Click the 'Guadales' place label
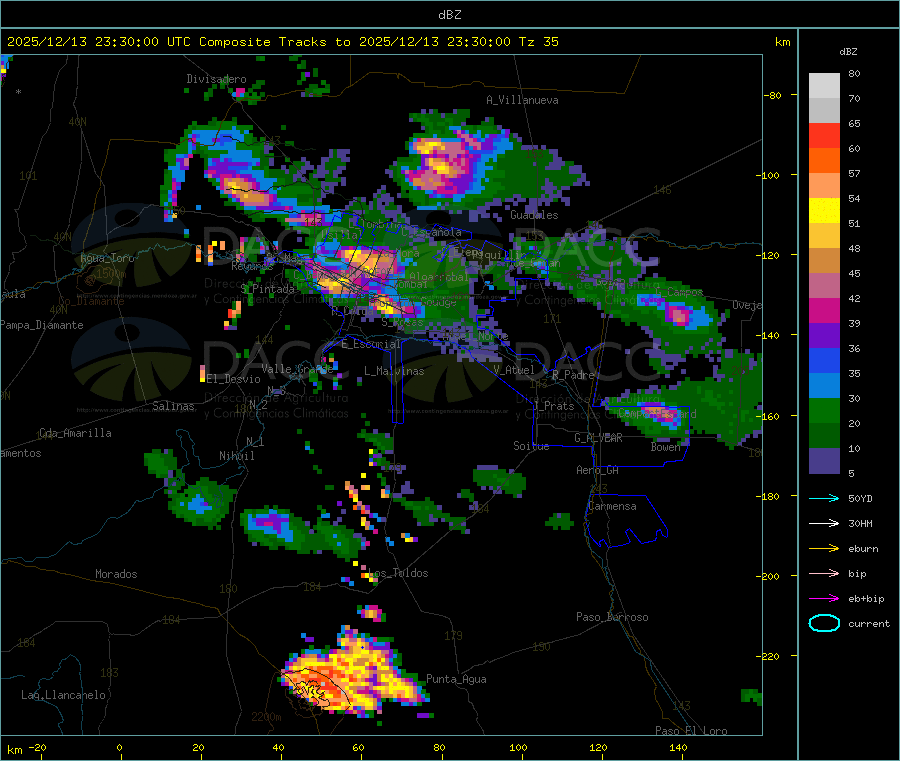The image size is (900, 761). [534, 215]
